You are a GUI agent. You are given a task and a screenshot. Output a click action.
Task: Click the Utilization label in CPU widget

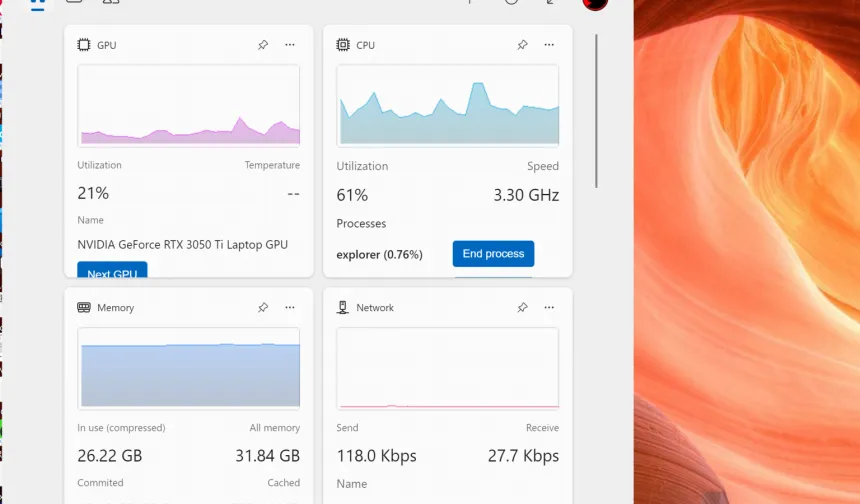tap(362, 166)
